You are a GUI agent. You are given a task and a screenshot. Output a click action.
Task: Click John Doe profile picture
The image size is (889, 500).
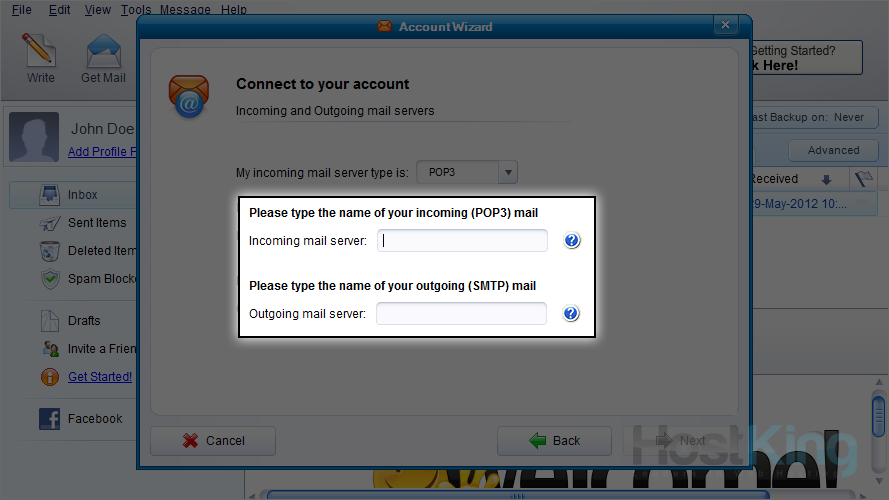tap(35, 138)
